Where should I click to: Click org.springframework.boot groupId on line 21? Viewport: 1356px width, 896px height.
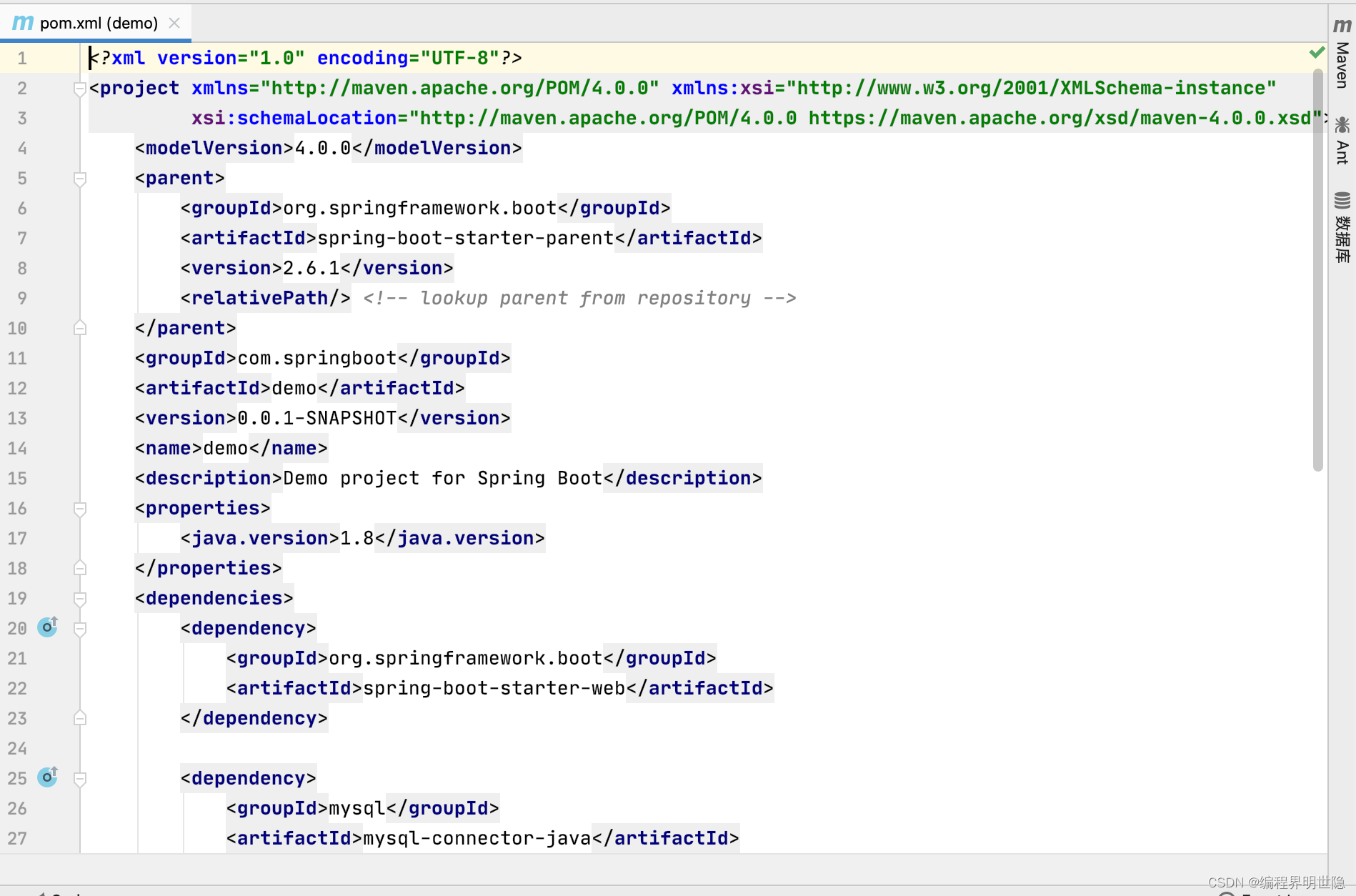click(x=466, y=658)
